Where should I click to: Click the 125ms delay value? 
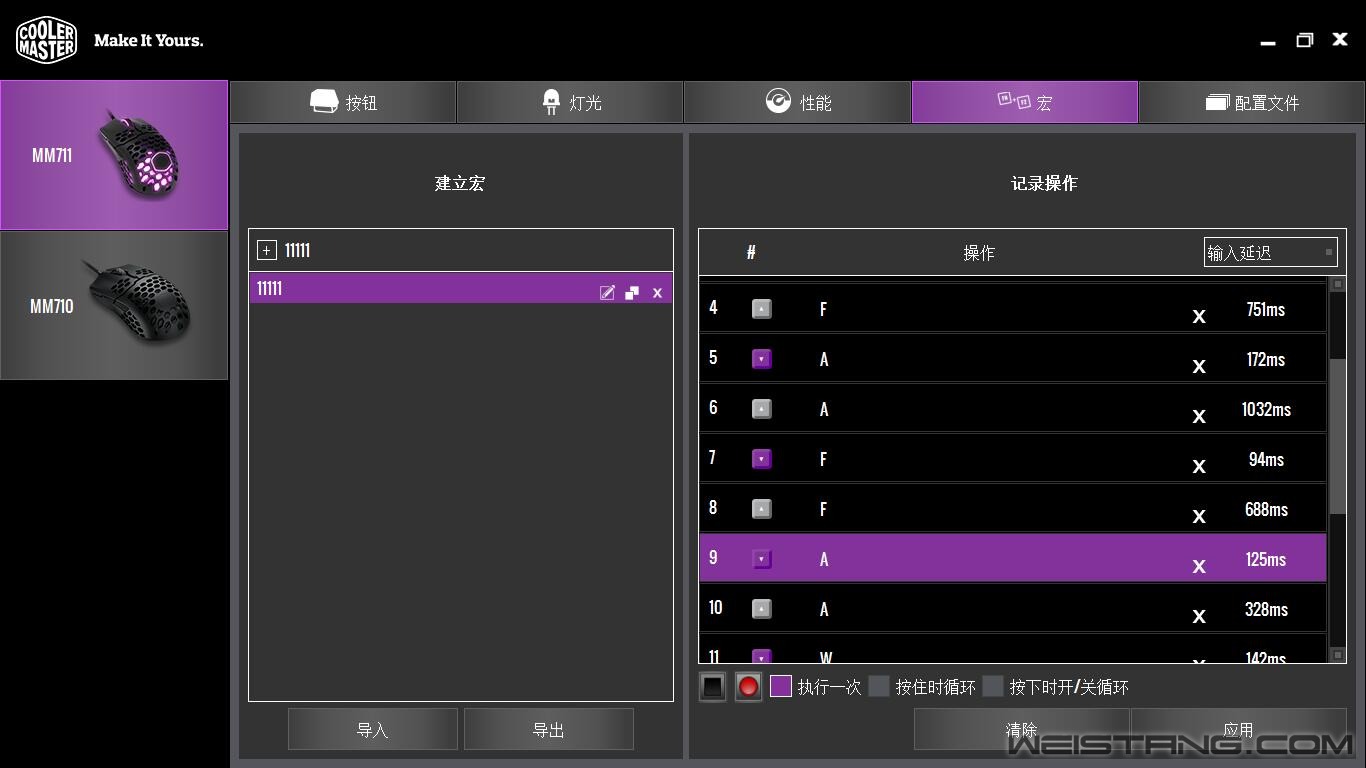tap(1265, 559)
